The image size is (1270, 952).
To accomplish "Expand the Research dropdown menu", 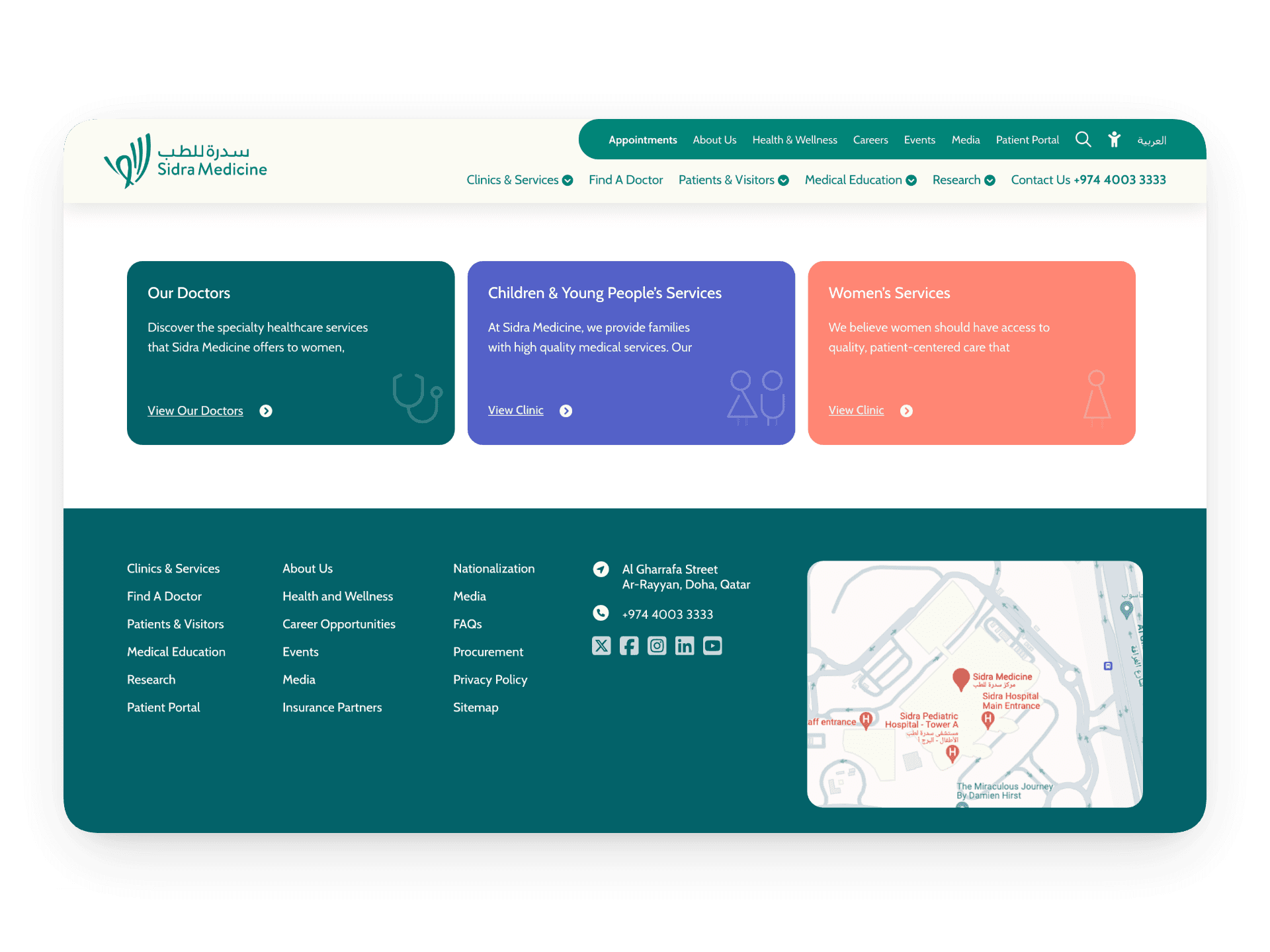I will point(990,180).
